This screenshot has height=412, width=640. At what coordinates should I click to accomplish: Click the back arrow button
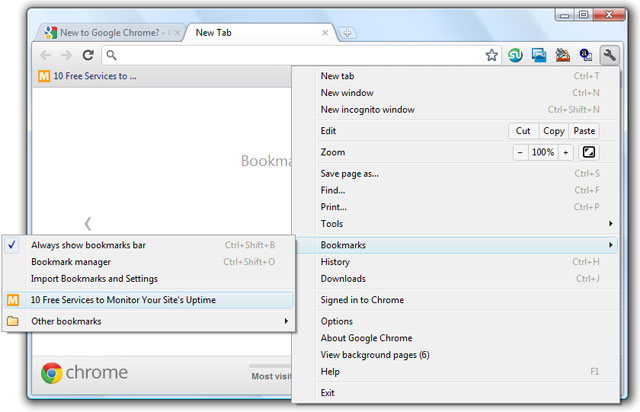[x=45, y=55]
